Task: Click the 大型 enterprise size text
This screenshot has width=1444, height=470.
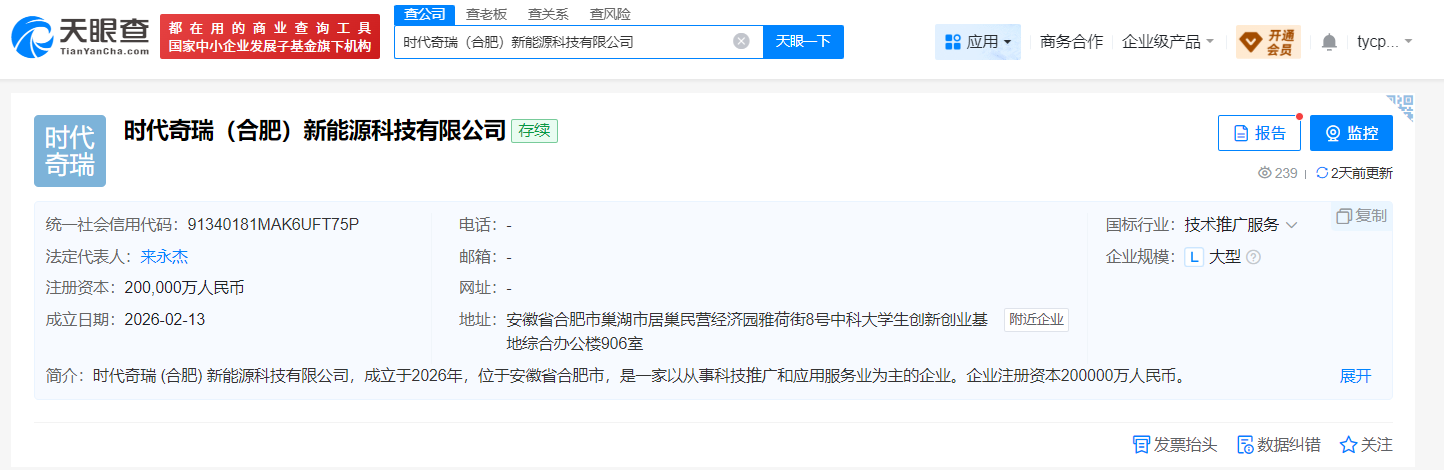Action: (x=1225, y=257)
